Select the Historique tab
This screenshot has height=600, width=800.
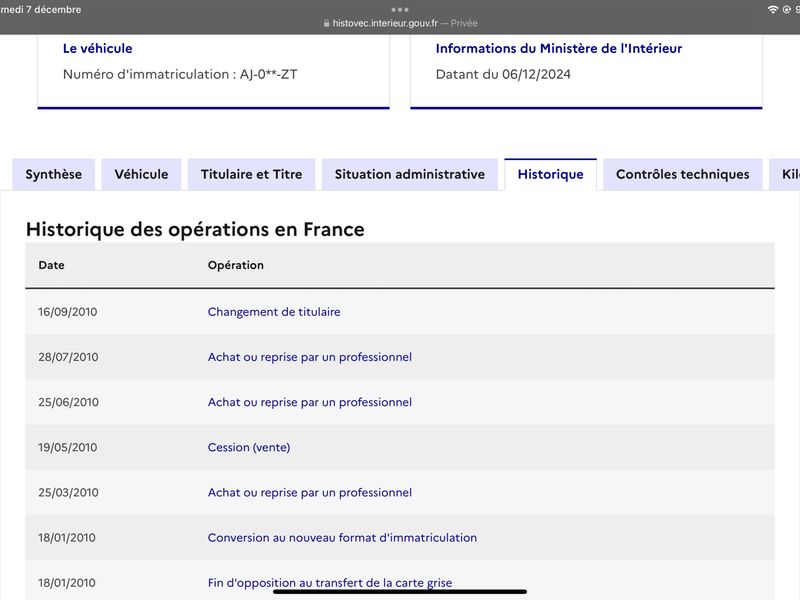coord(551,174)
